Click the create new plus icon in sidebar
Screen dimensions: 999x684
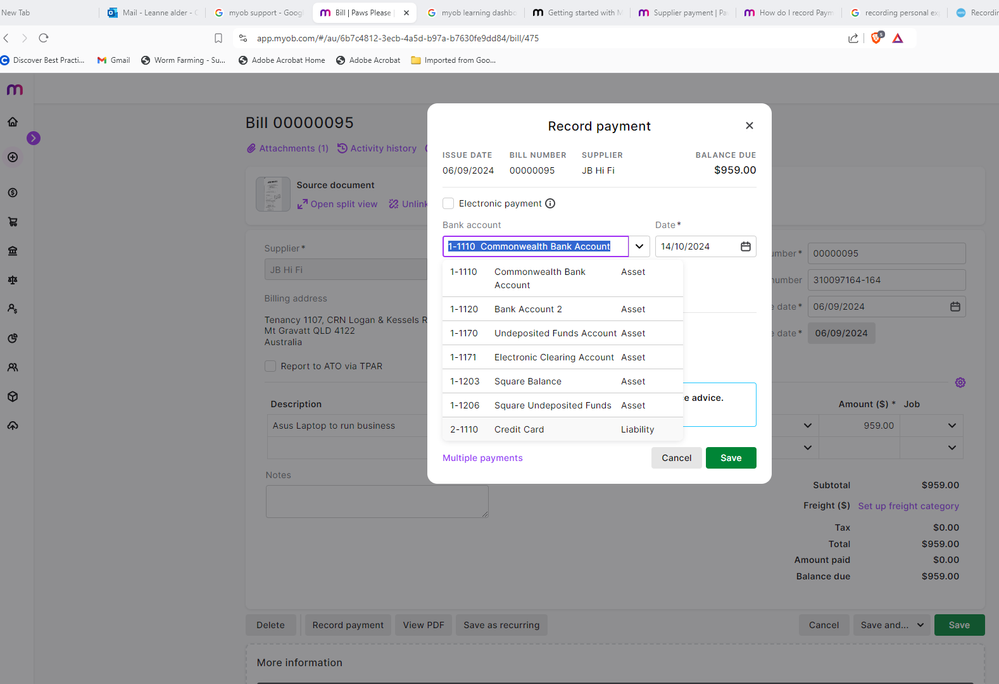[13, 157]
